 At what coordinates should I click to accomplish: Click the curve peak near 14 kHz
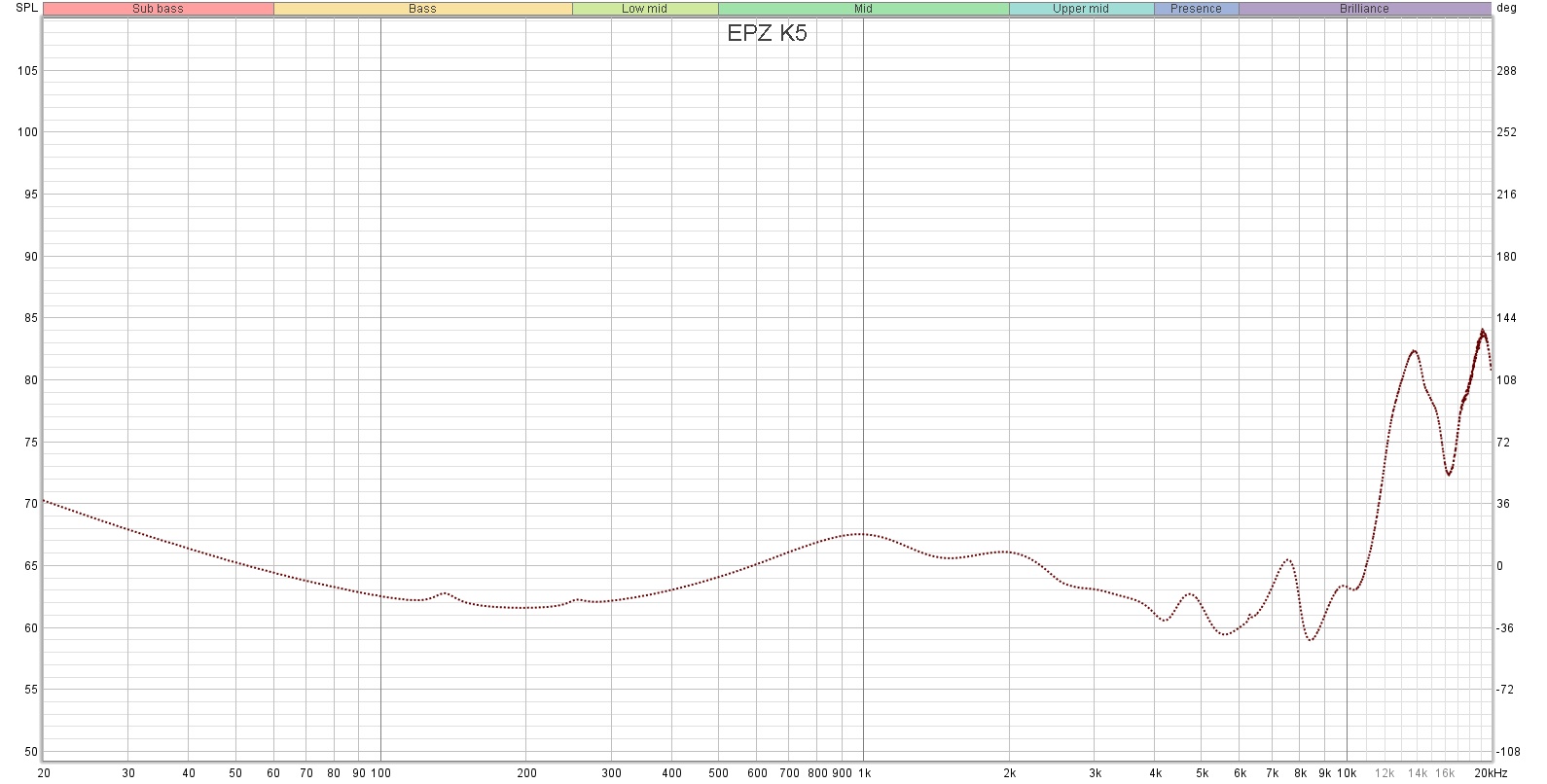pos(1413,351)
